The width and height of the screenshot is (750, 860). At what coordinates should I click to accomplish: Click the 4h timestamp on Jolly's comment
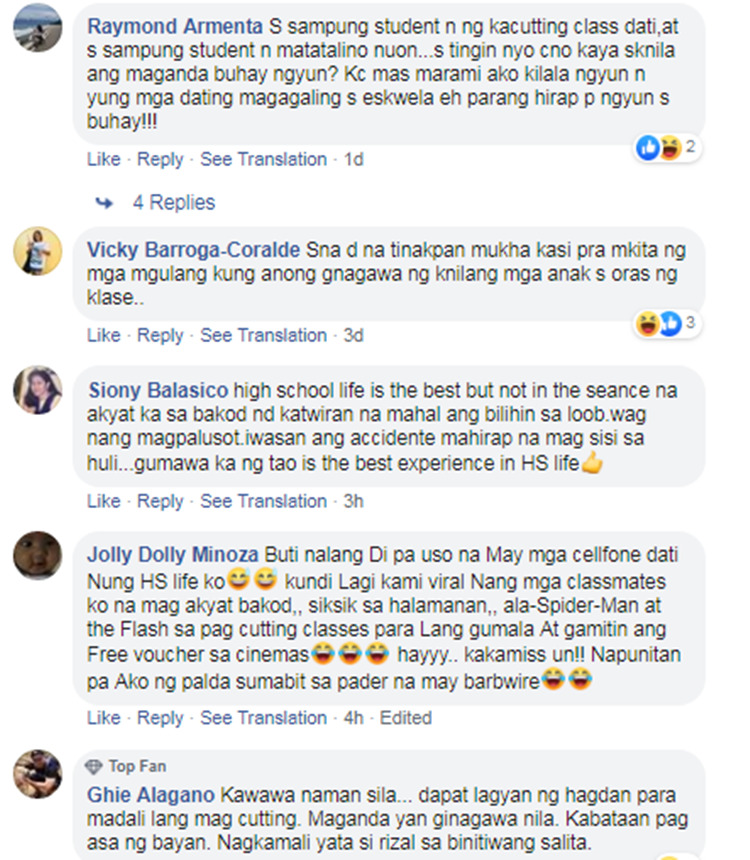(x=353, y=718)
